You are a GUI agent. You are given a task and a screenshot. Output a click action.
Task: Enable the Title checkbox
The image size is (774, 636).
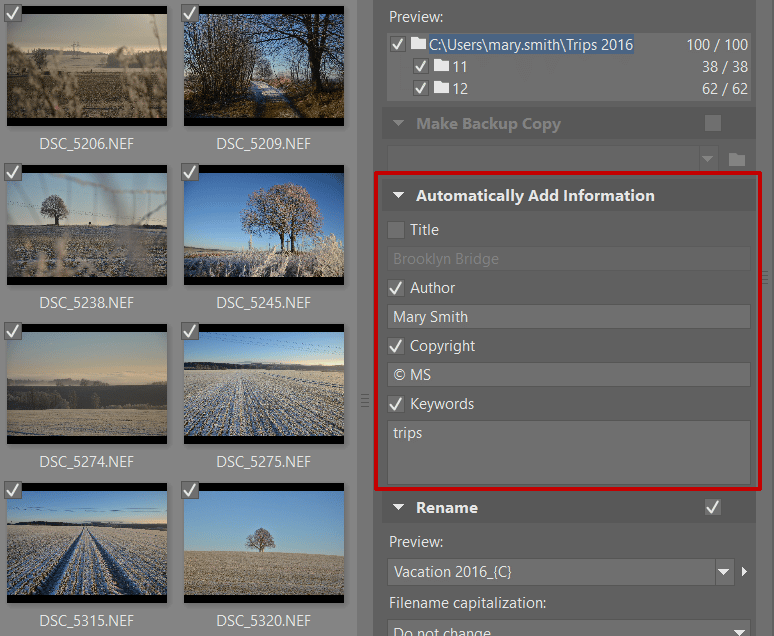[x=396, y=230]
